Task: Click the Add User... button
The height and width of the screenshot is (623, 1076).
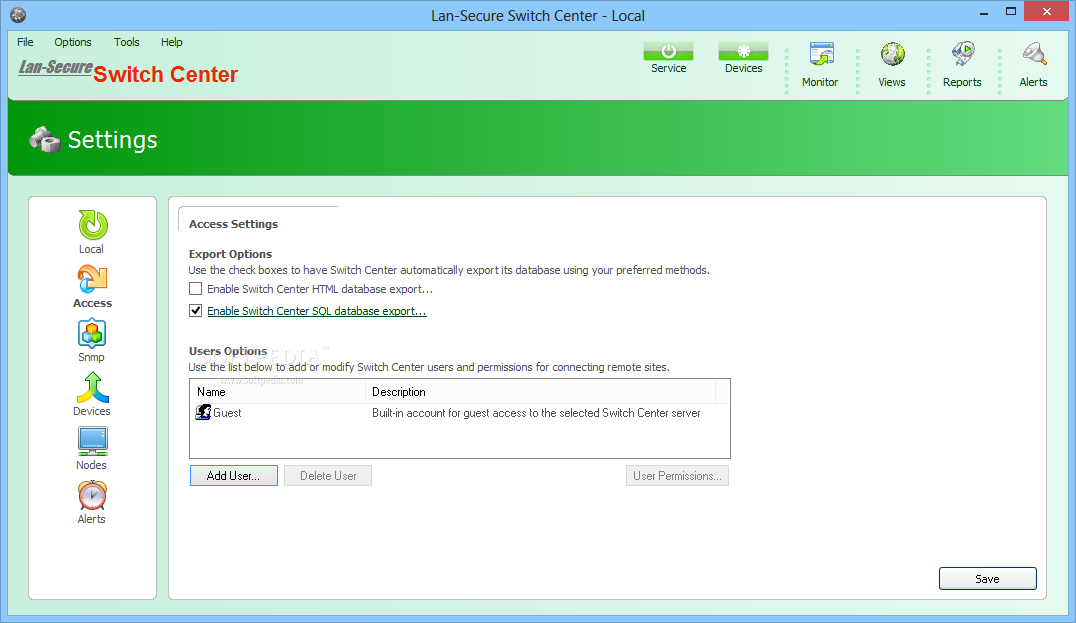Action: [x=233, y=475]
